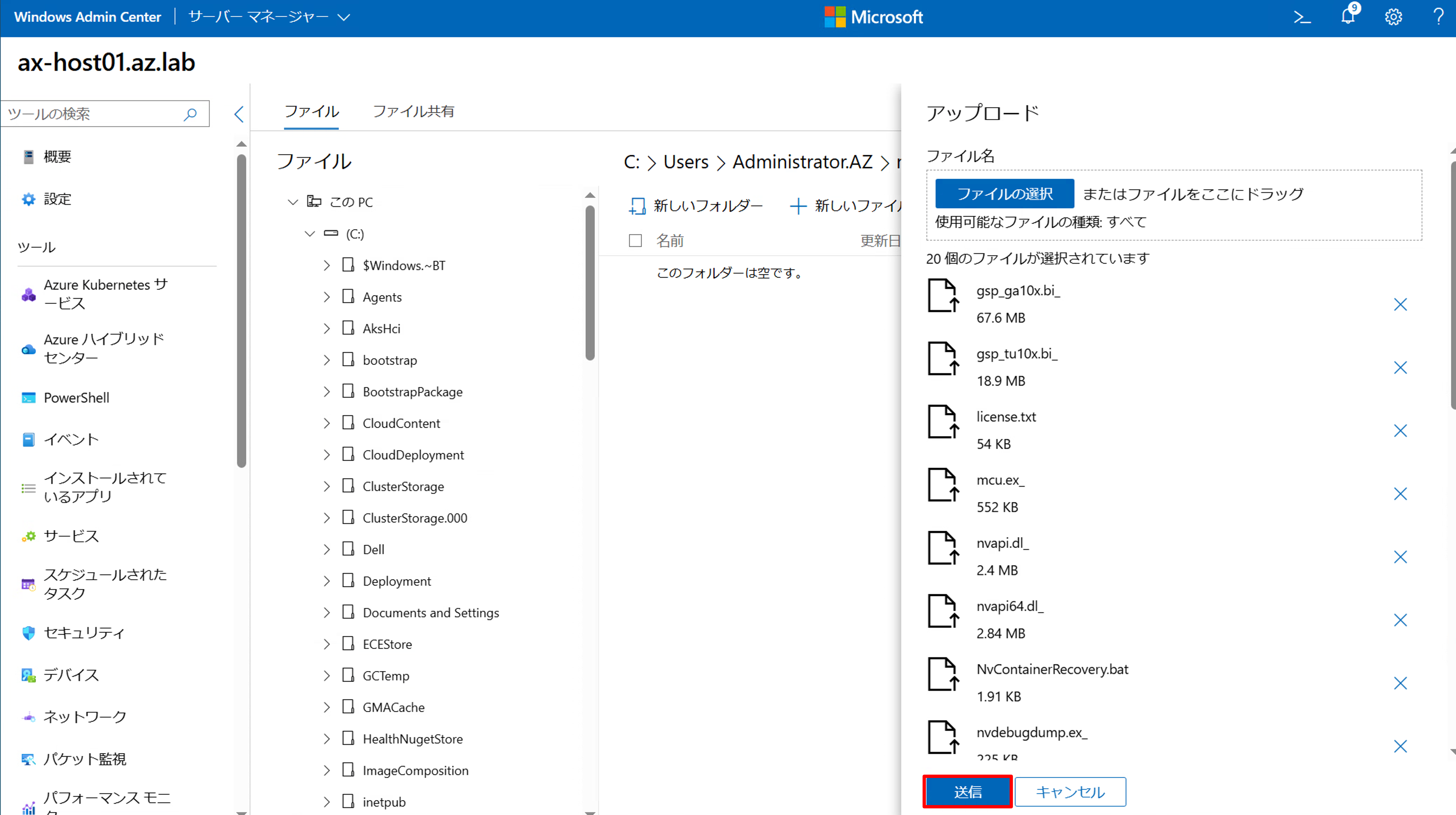Remove license.txt from upload list
Screen dimensions: 1456x815
(1400, 431)
